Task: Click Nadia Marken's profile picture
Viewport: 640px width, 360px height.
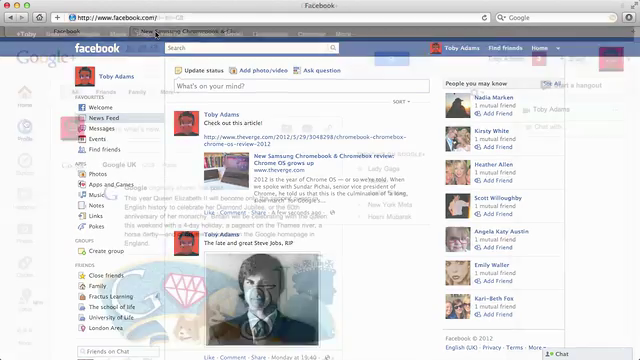Action: pos(458,106)
